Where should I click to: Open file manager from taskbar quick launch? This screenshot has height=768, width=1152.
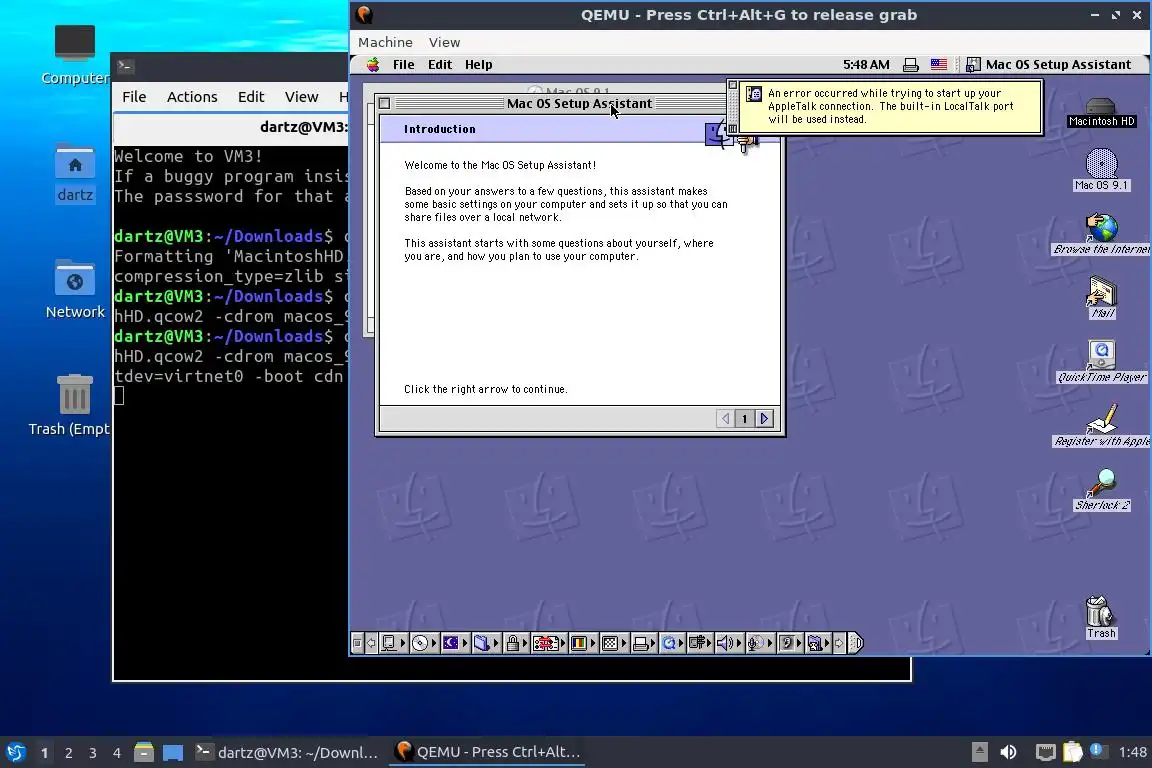pyautogui.click(x=144, y=752)
